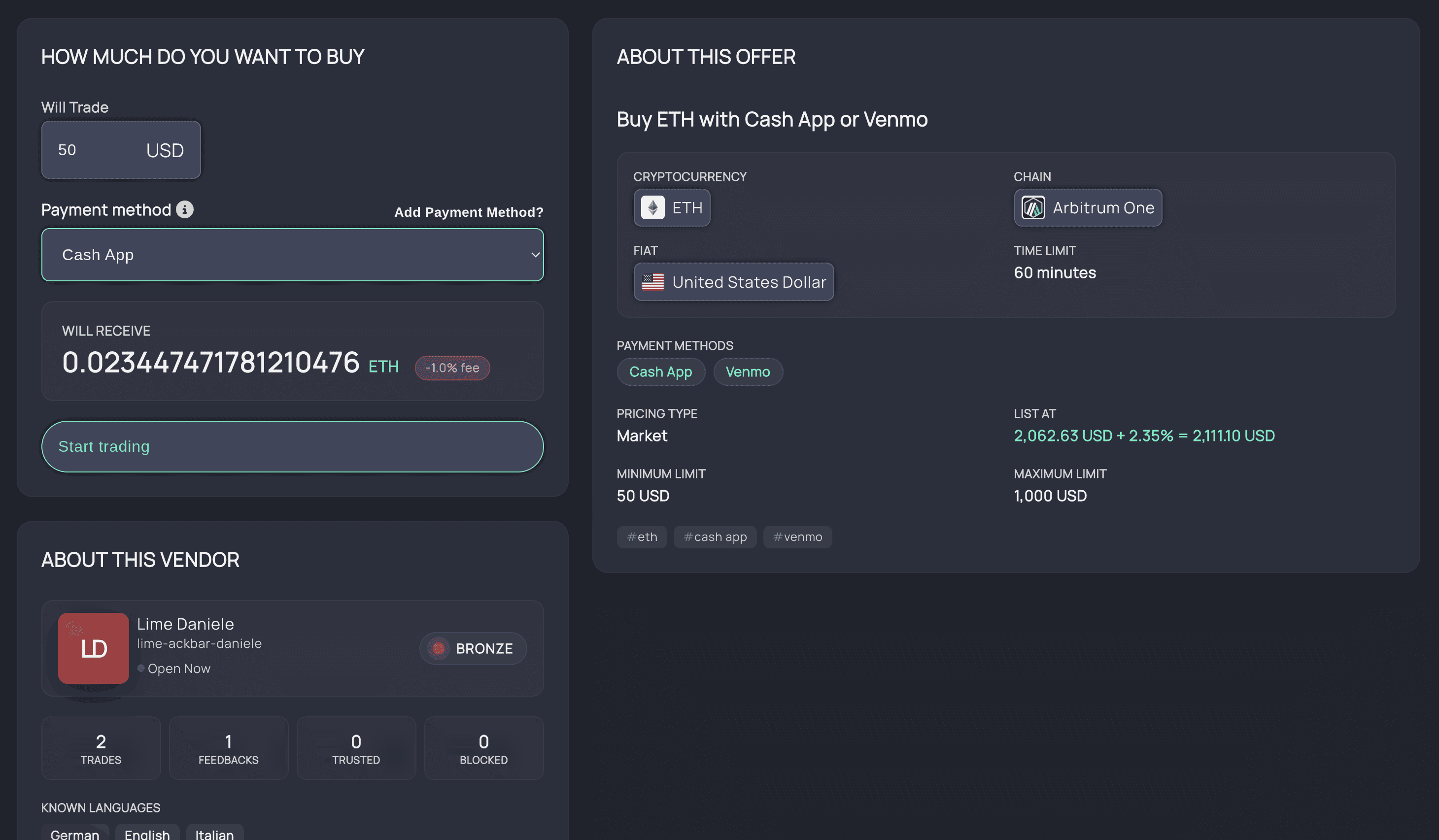Click the red Bronze badge icon
Screen dimensions: 1439x840
coord(439,648)
